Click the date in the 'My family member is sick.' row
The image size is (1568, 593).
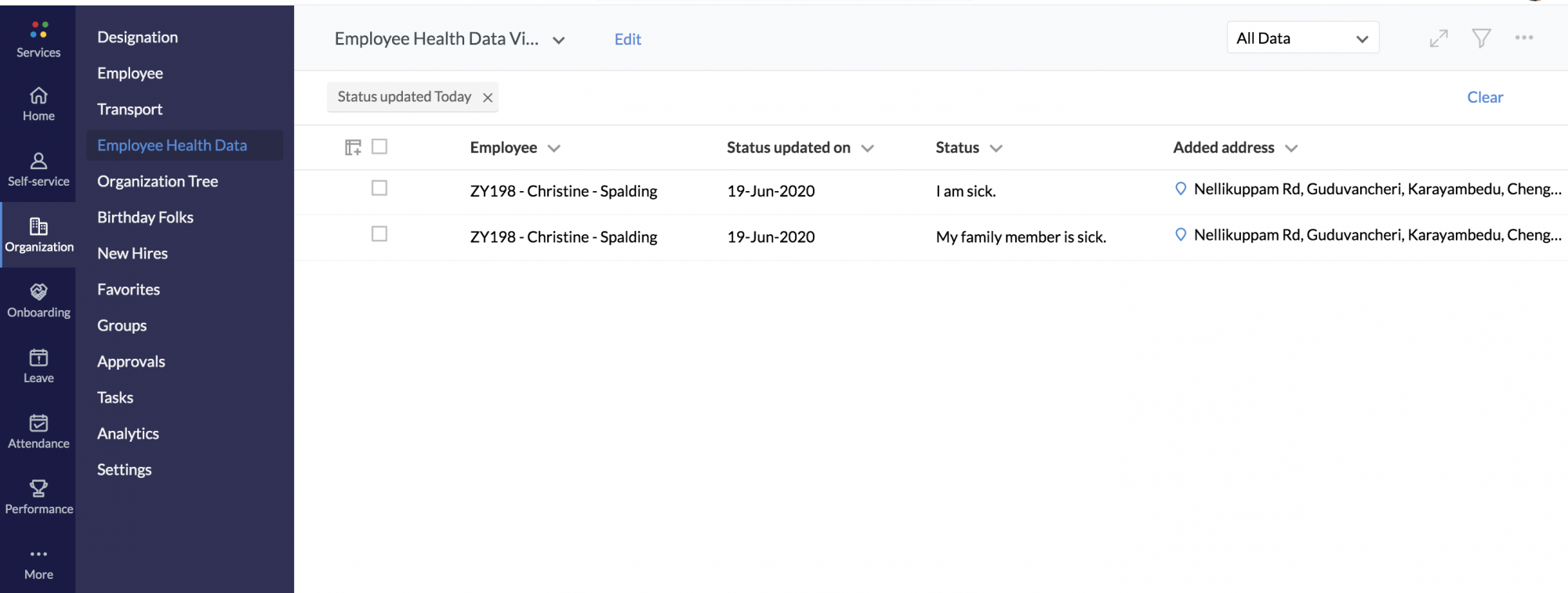click(771, 237)
